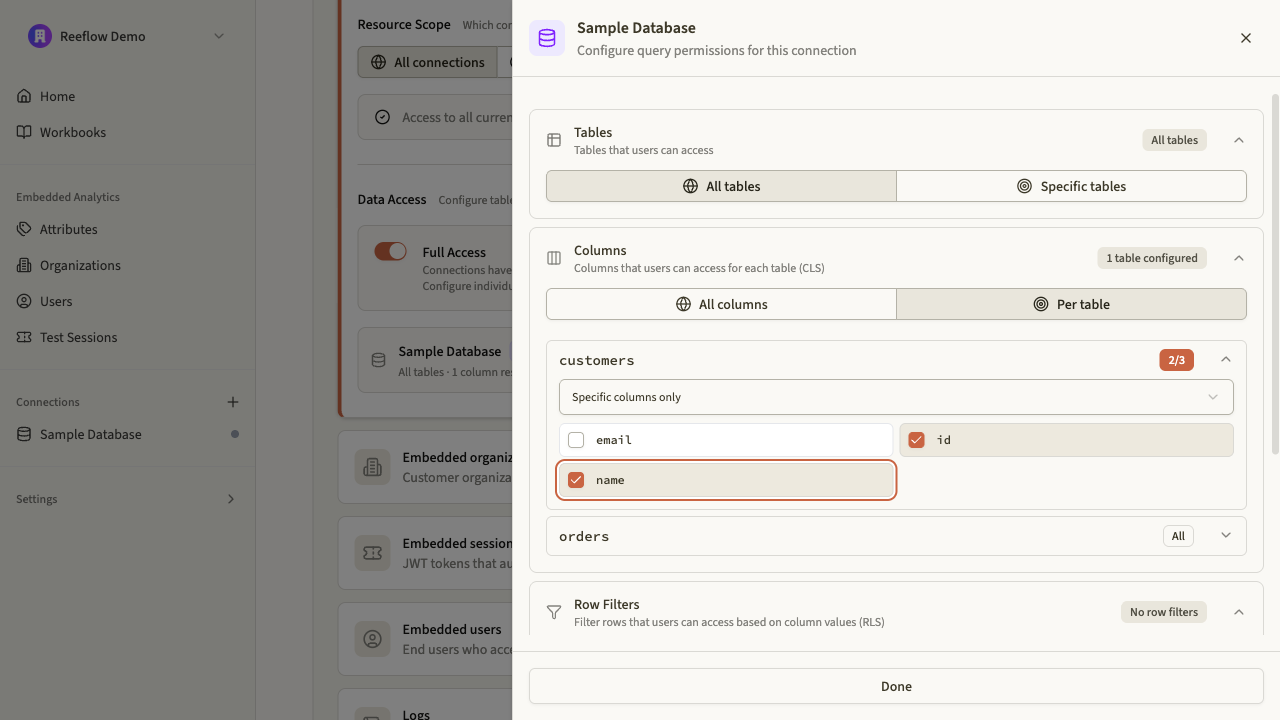This screenshot has height=720, width=1280.
Task: Click the plus icon to add a connection
Action: pyautogui.click(x=232, y=402)
